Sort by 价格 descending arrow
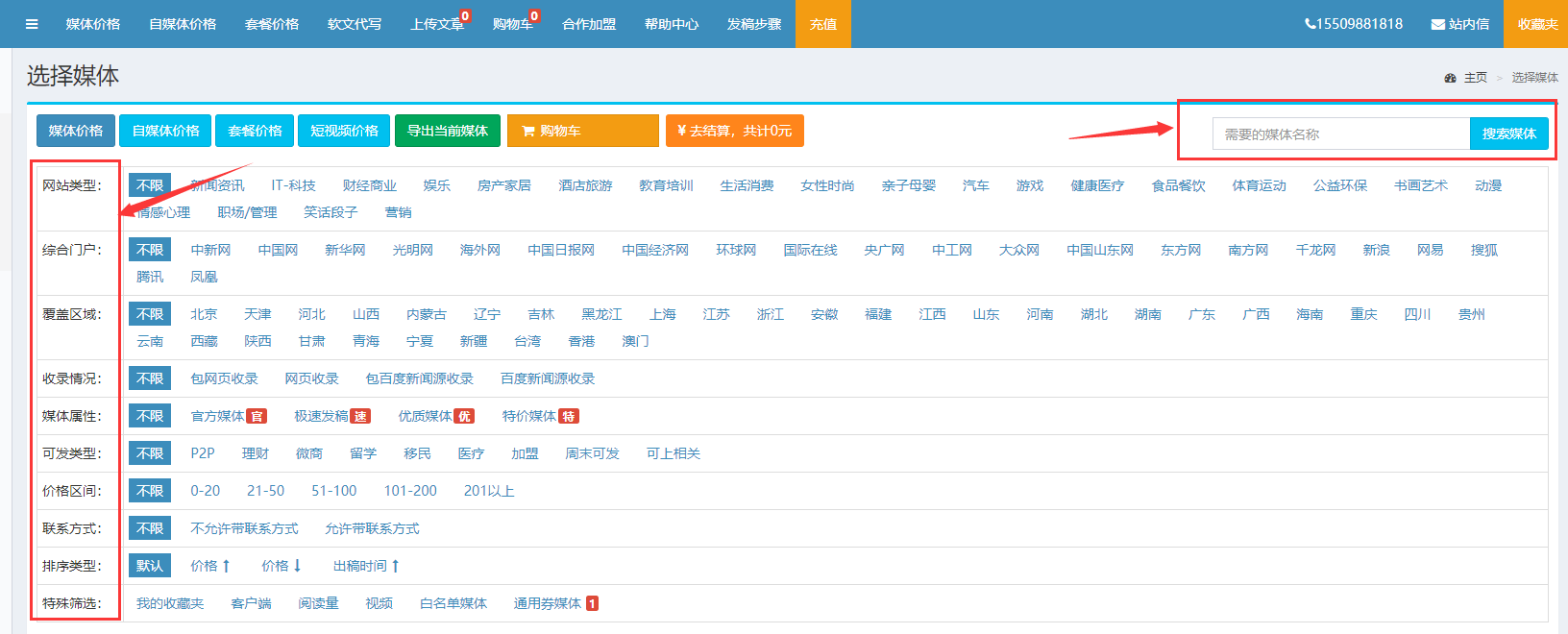Viewport: 1568px width, 634px height. tap(297, 566)
